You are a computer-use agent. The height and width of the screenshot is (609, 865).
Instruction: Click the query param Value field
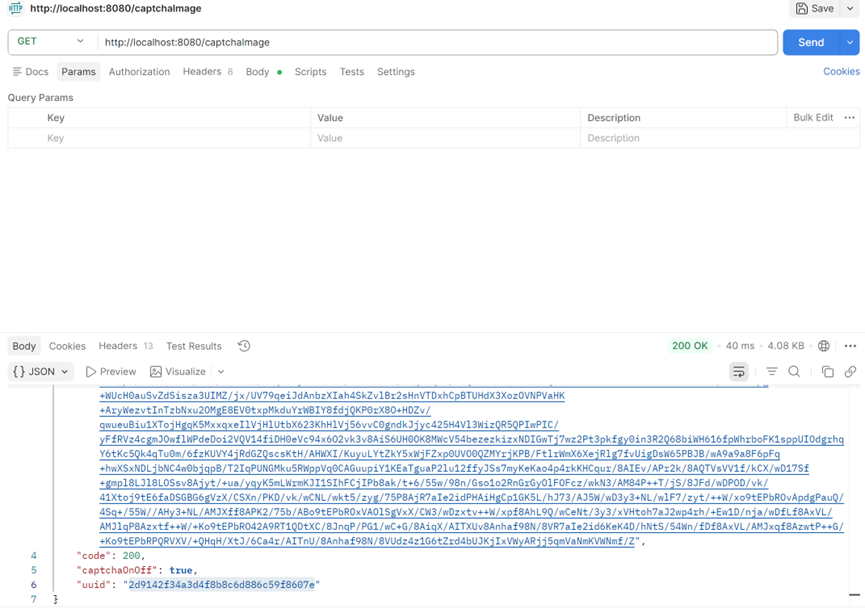445,138
